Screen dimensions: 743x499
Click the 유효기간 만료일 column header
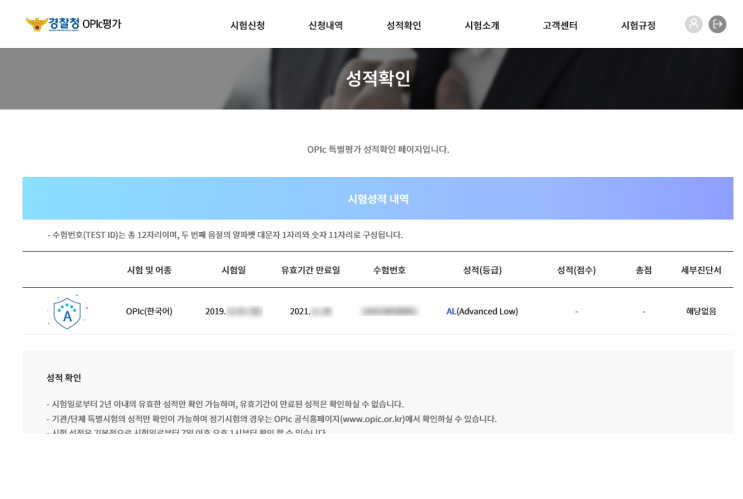click(x=310, y=270)
